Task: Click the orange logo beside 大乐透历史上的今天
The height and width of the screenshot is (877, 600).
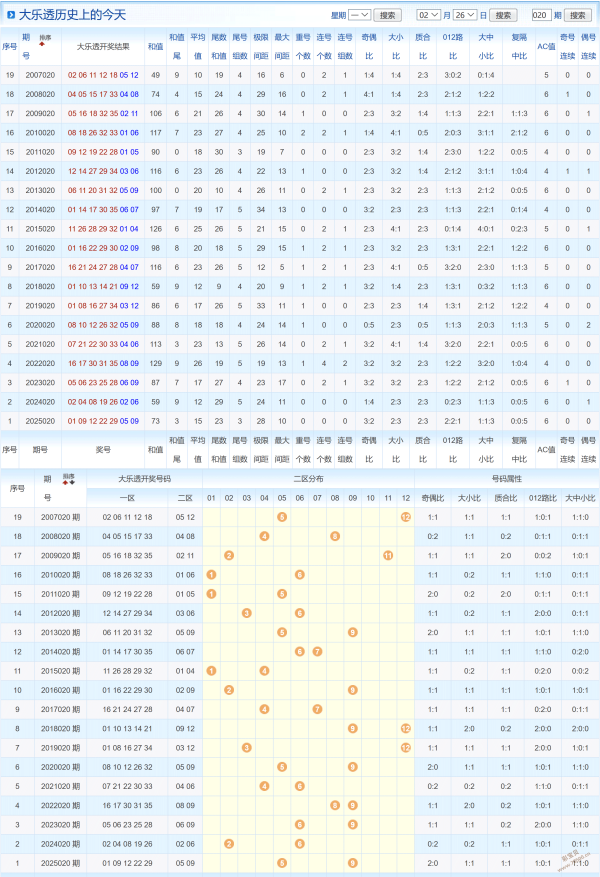Action: pos(10,15)
